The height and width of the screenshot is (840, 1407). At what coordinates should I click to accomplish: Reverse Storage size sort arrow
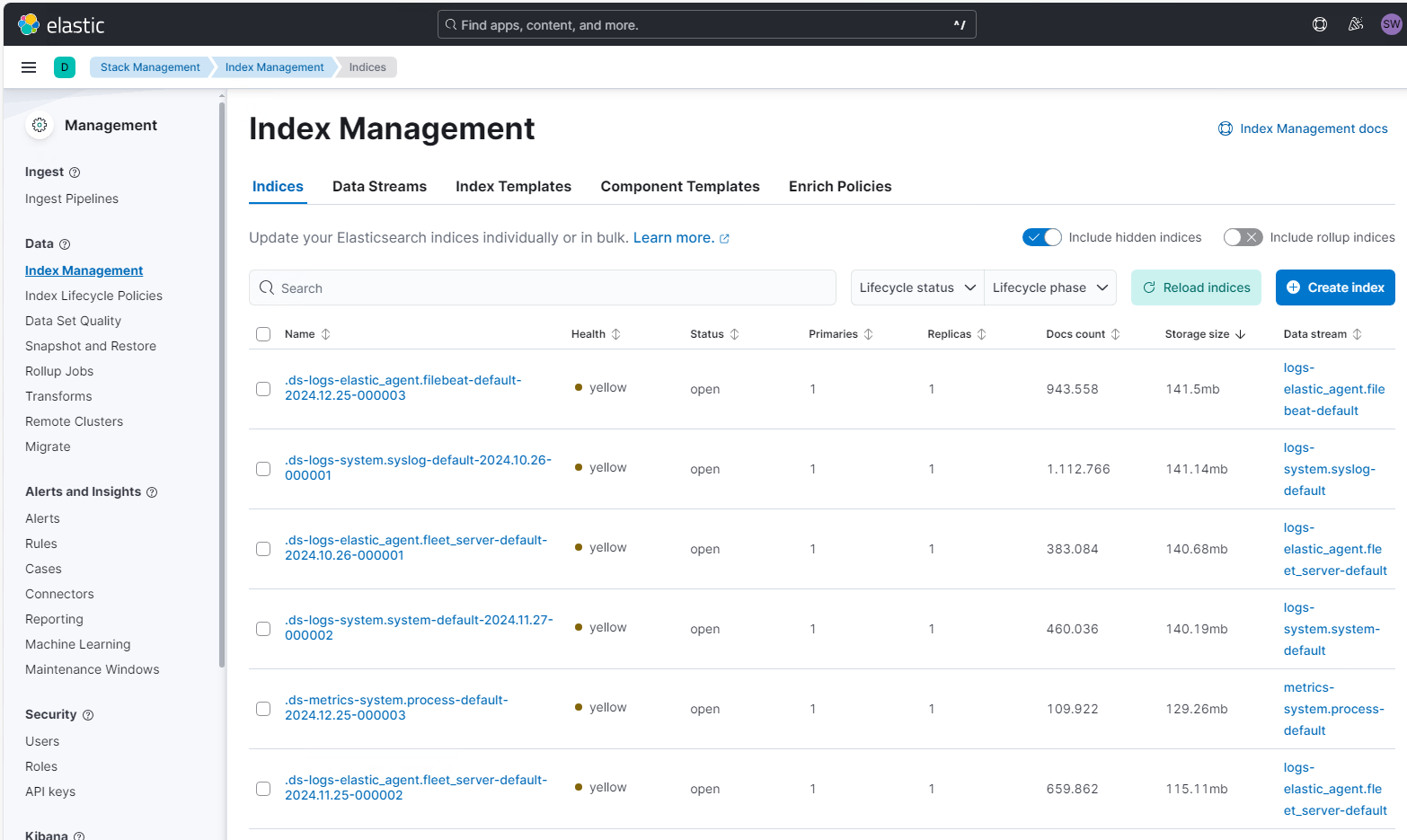(1241, 334)
